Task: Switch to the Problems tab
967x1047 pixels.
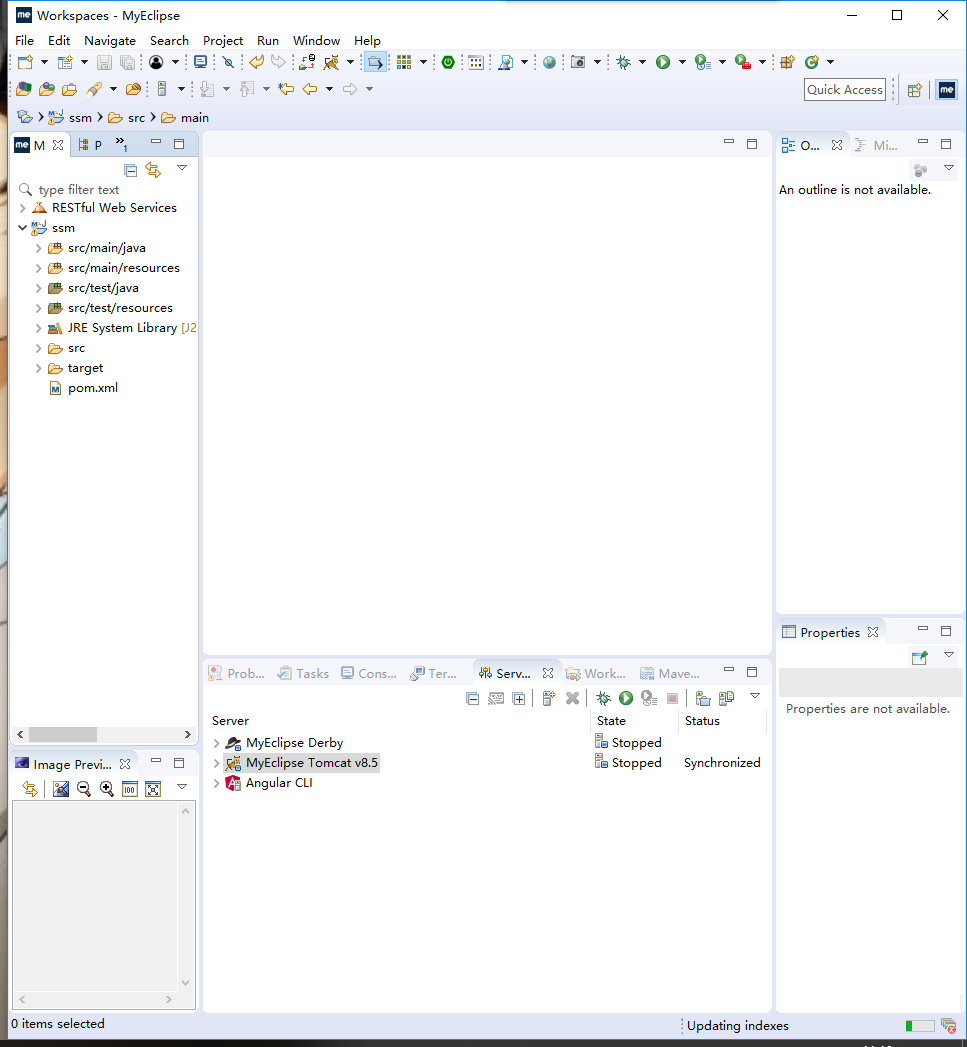Action: [x=237, y=673]
